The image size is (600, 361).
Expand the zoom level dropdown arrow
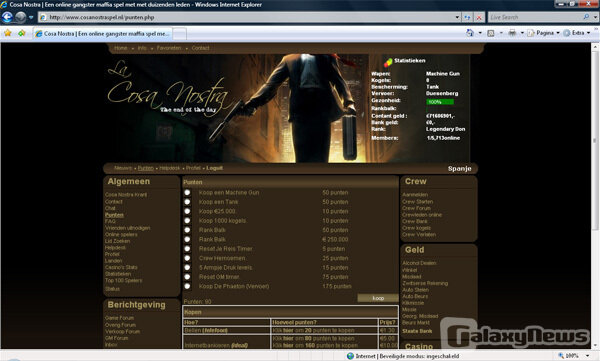coord(587,356)
